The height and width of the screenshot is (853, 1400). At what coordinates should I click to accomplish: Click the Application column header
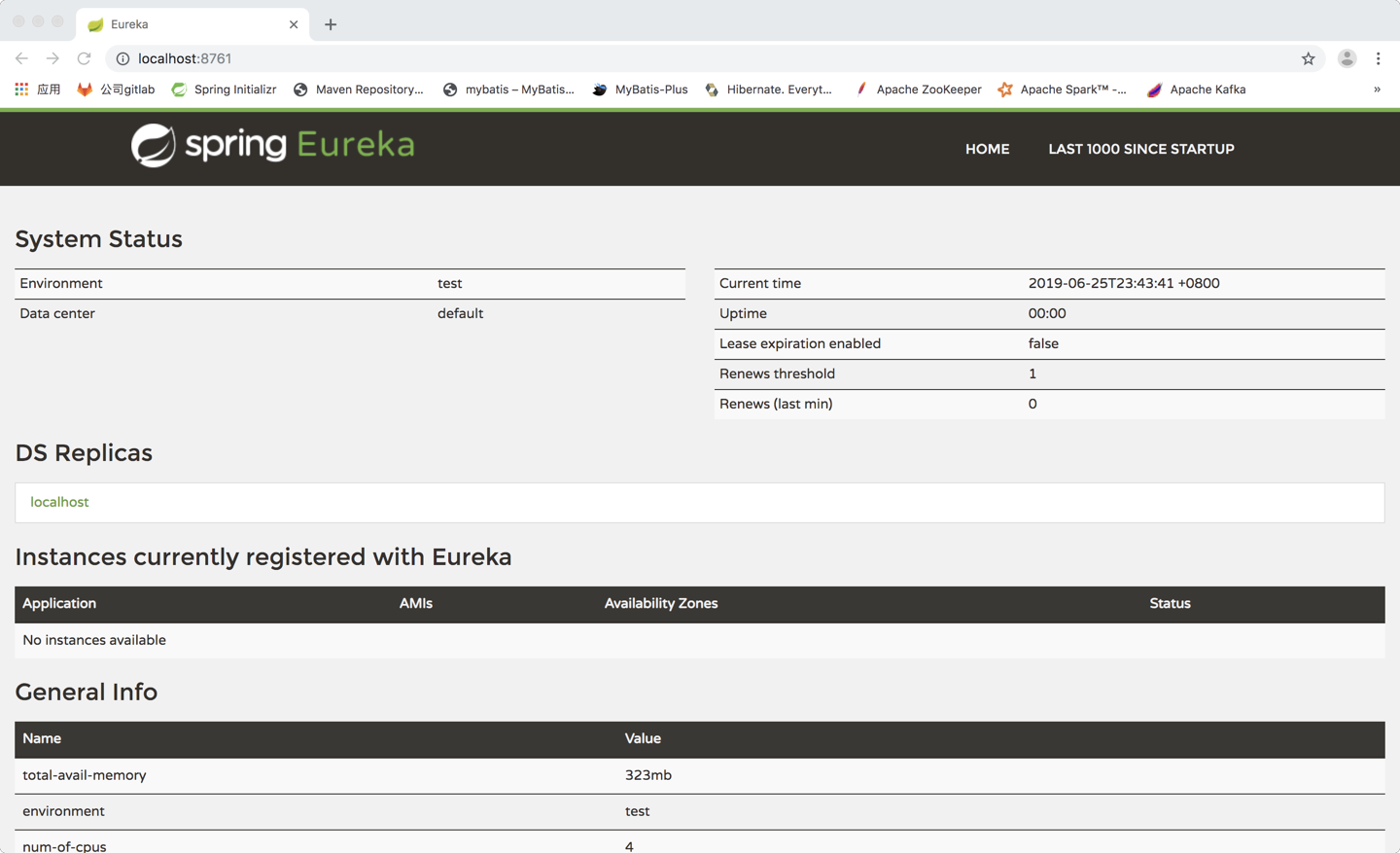pos(59,603)
